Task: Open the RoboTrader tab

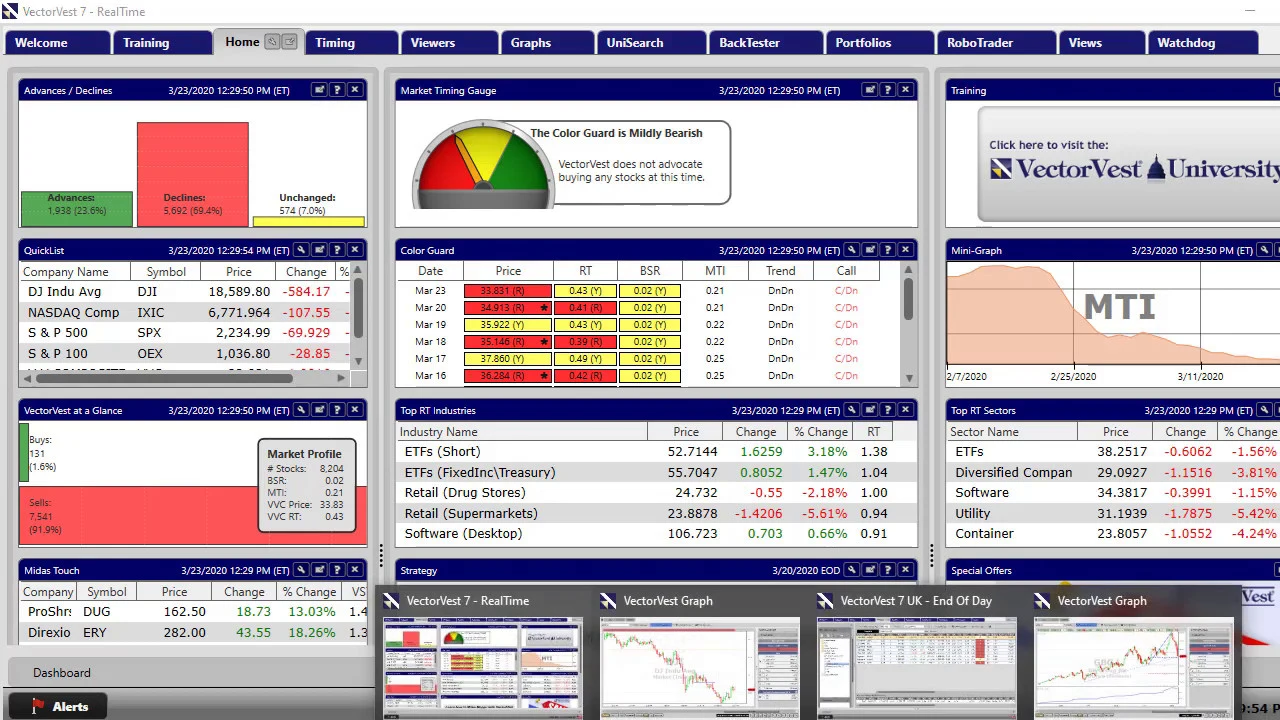Action: pyautogui.click(x=995, y=43)
